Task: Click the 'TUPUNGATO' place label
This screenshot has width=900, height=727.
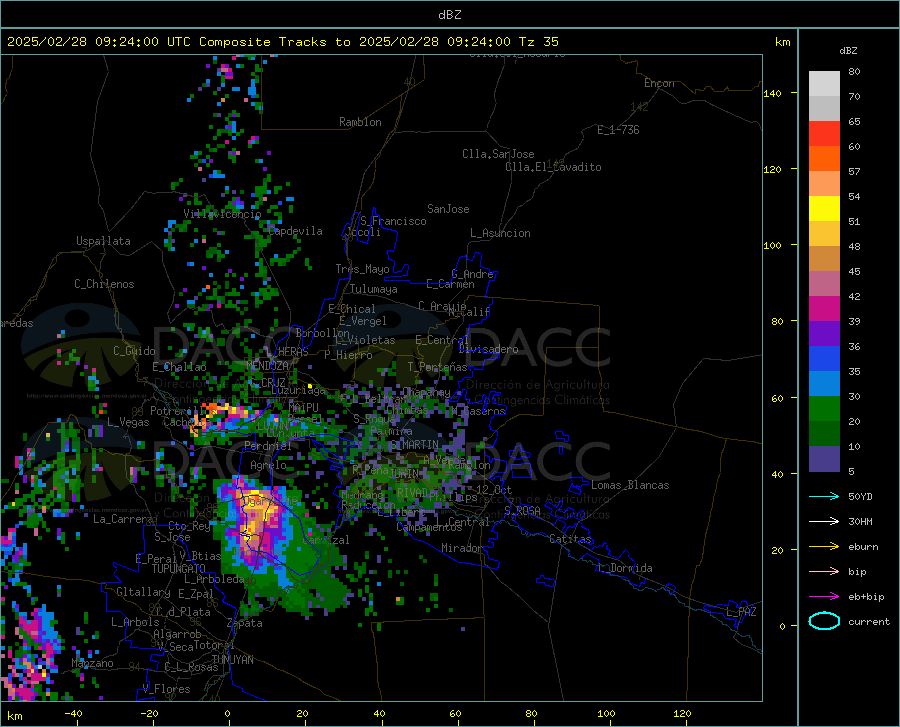Action: point(179,569)
